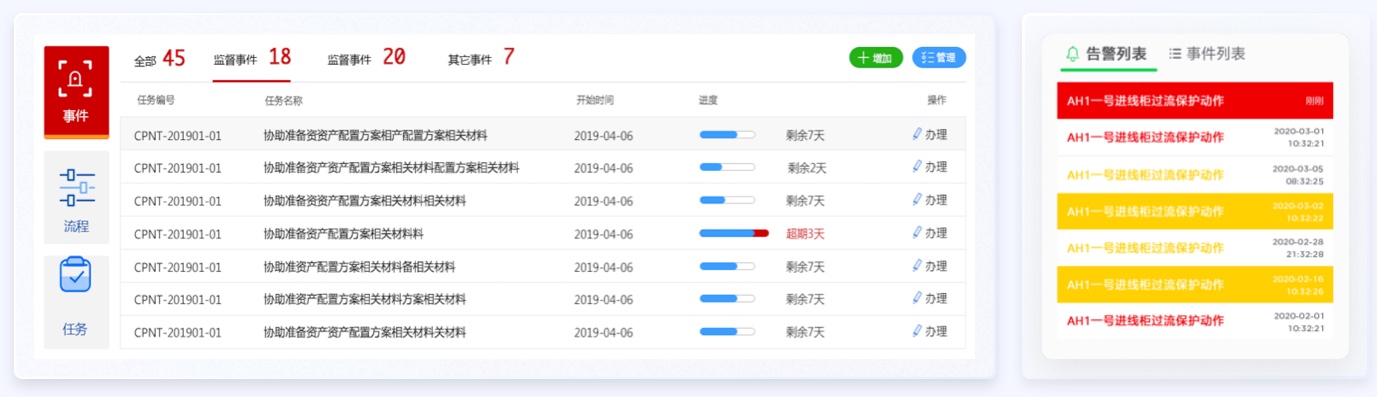Screen dimensions: 1377x397
Task: Click progress bar for task ending 相产配置方案相关材料
Action: click(x=727, y=134)
